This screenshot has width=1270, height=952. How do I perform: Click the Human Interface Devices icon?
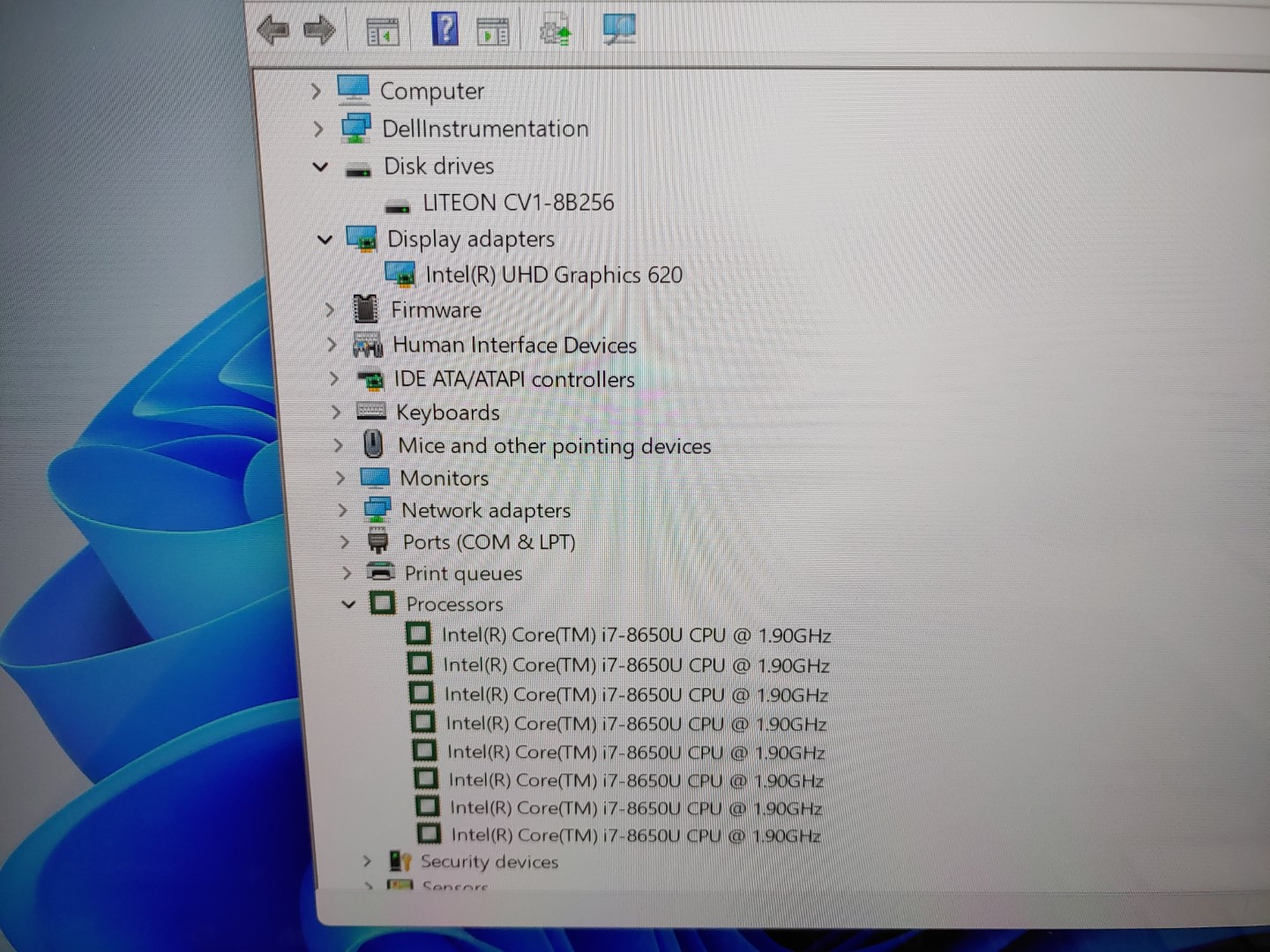tap(368, 345)
